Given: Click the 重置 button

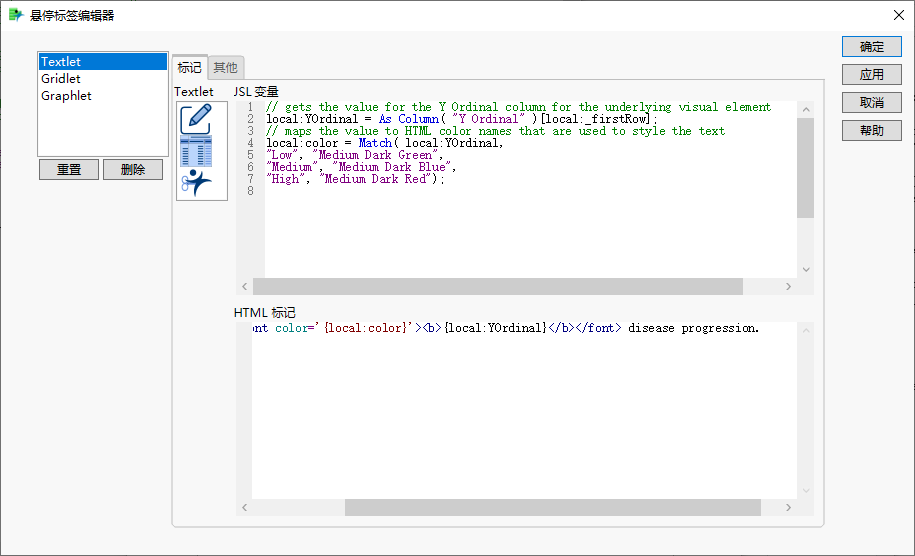Looking at the screenshot, I should click(69, 170).
